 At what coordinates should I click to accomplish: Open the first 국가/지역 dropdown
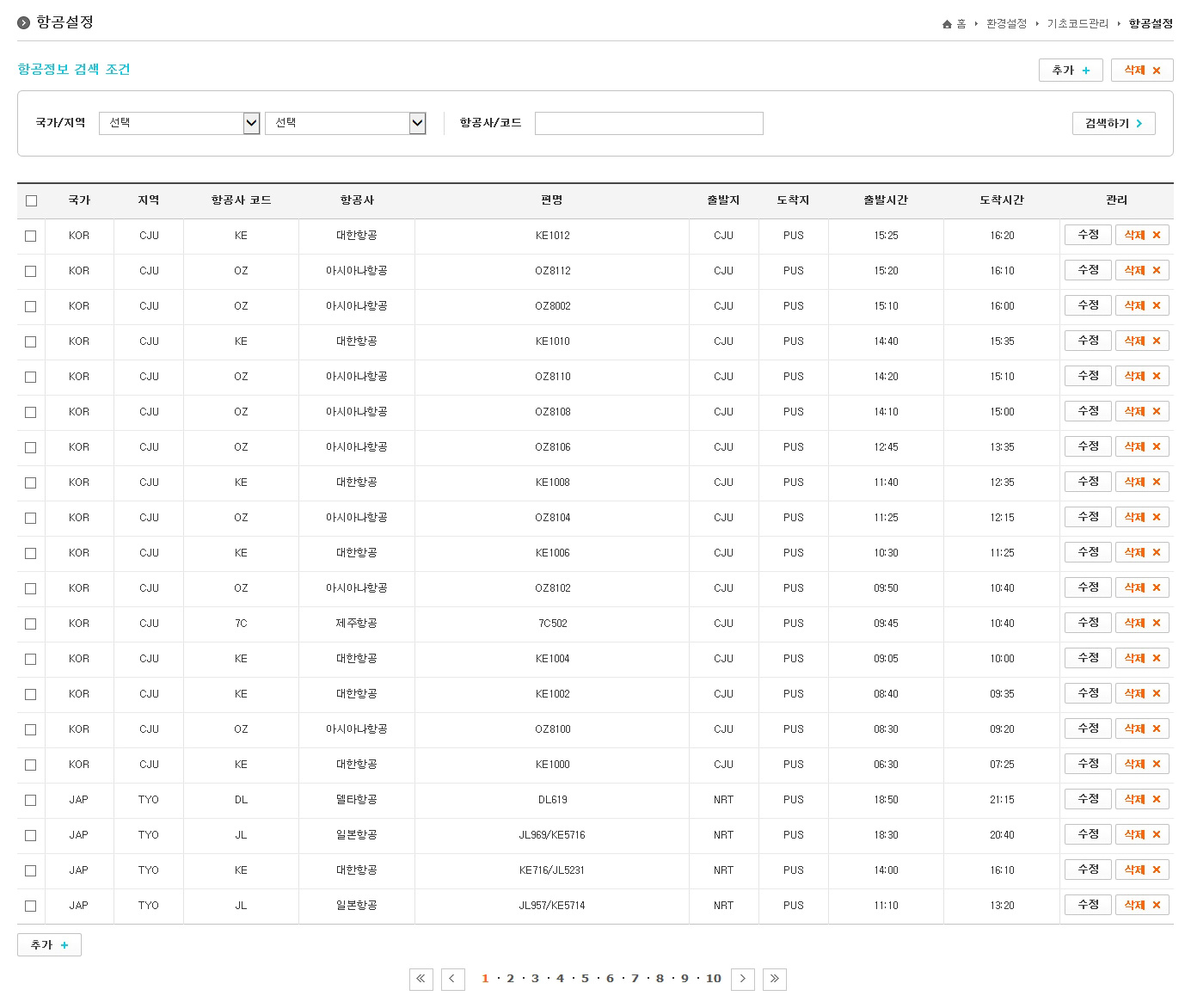pyautogui.click(x=179, y=123)
